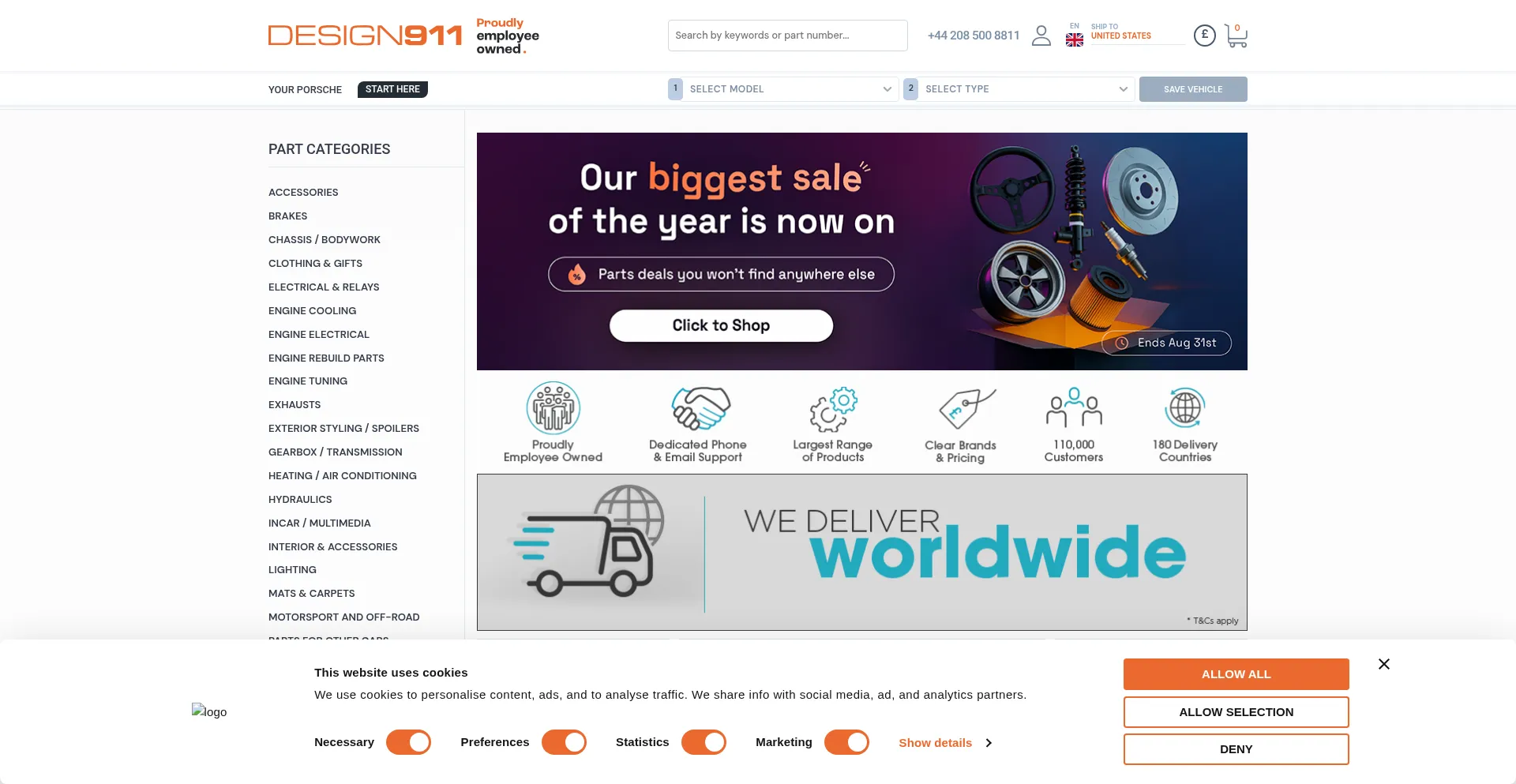Image resolution: width=1516 pixels, height=784 pixels.
Task: Click Allow Selection cookies button
Action: [1236, 712]
